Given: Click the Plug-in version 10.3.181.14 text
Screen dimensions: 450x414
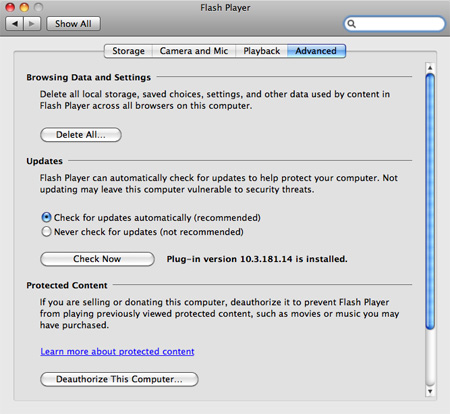Looking at the screenshot, I should [x=257, y=259].
